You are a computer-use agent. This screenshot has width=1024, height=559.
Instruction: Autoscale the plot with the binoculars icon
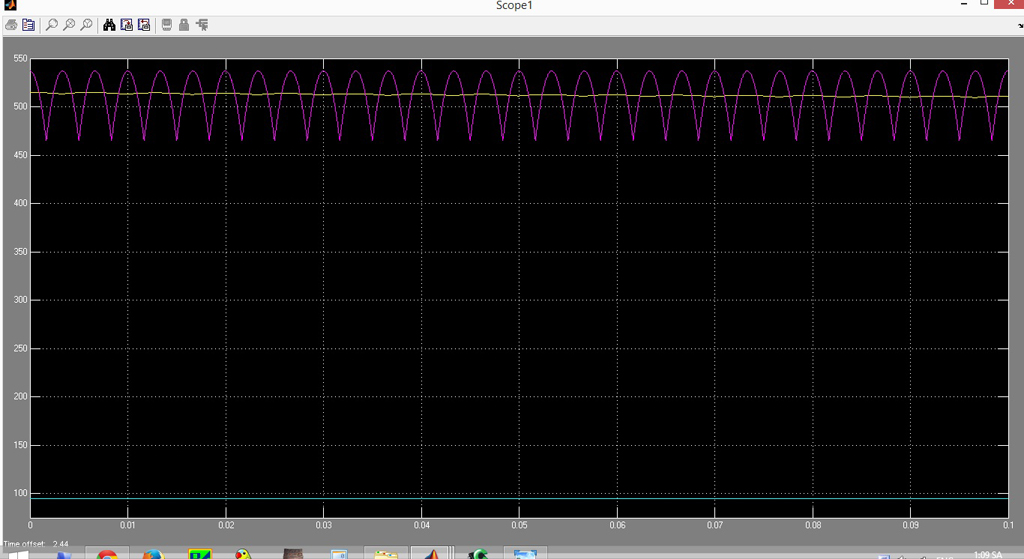[x=109, y=25]
